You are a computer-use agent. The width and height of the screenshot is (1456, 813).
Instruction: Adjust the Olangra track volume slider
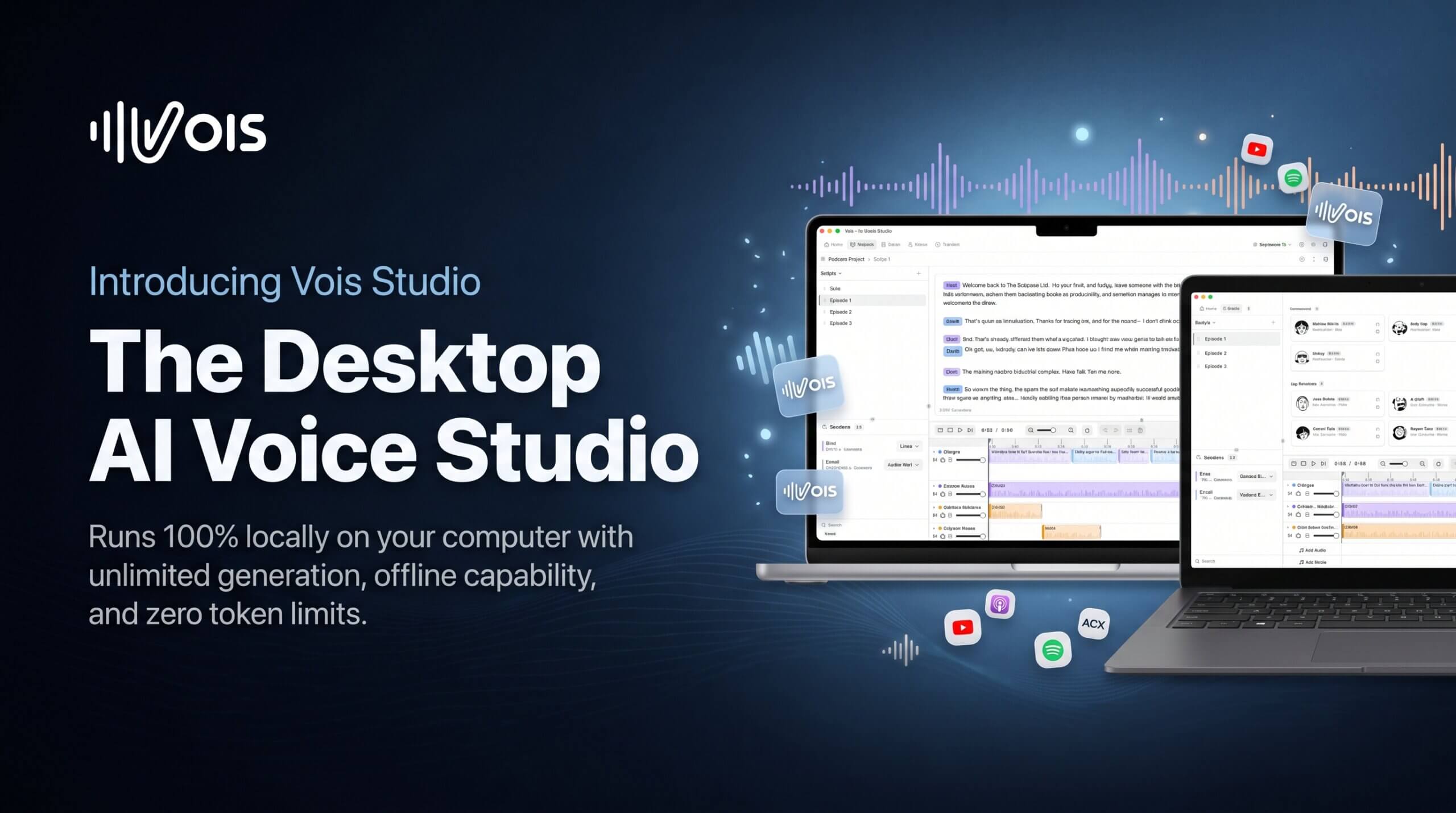point(971,460)
